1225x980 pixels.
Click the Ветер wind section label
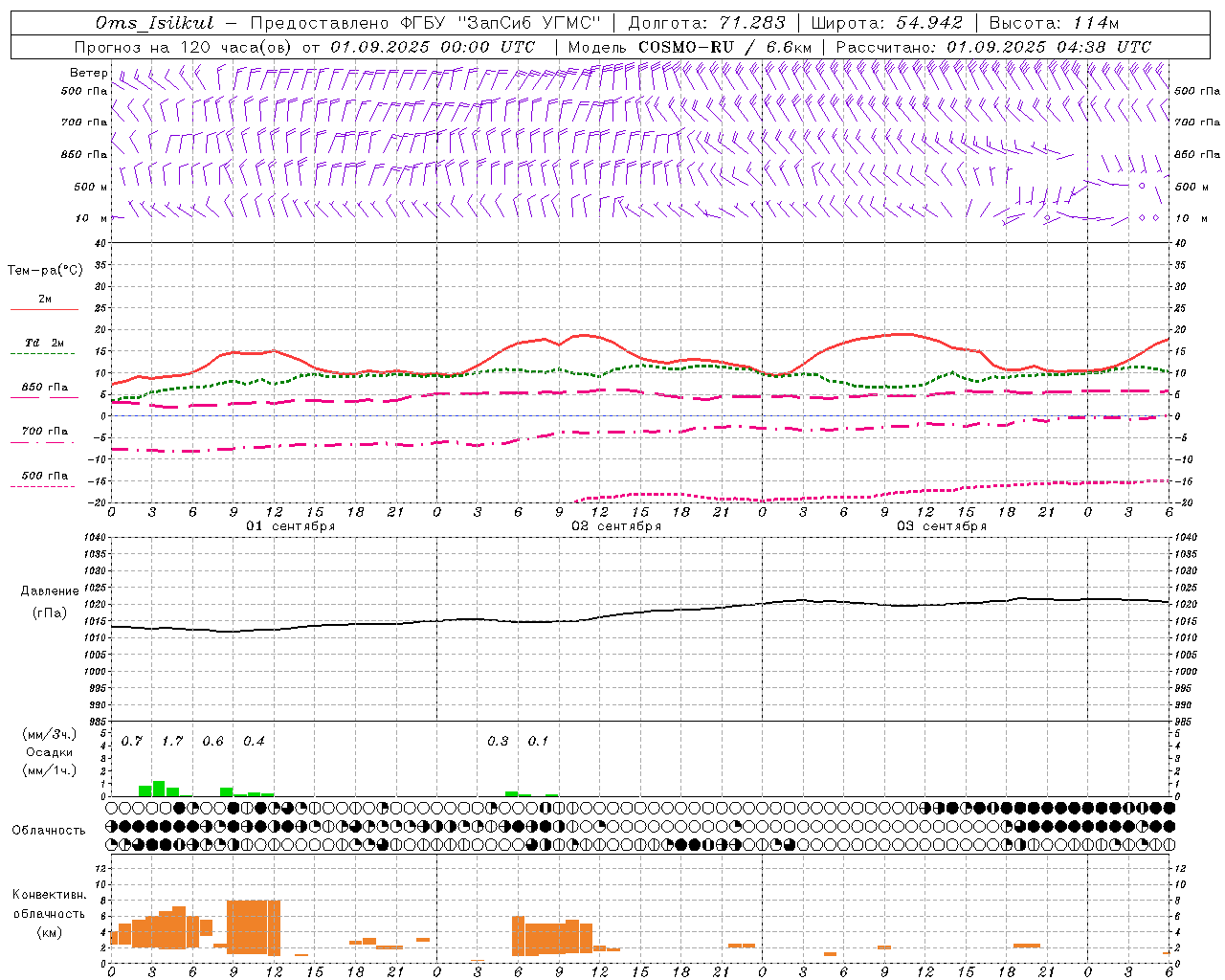tap(88, 73)
